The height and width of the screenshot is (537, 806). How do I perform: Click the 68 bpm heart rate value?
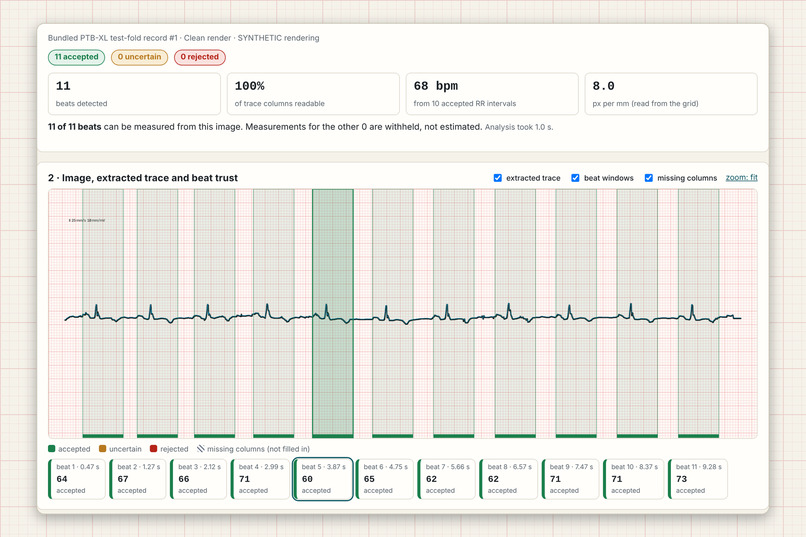click(x=436, y=86)
